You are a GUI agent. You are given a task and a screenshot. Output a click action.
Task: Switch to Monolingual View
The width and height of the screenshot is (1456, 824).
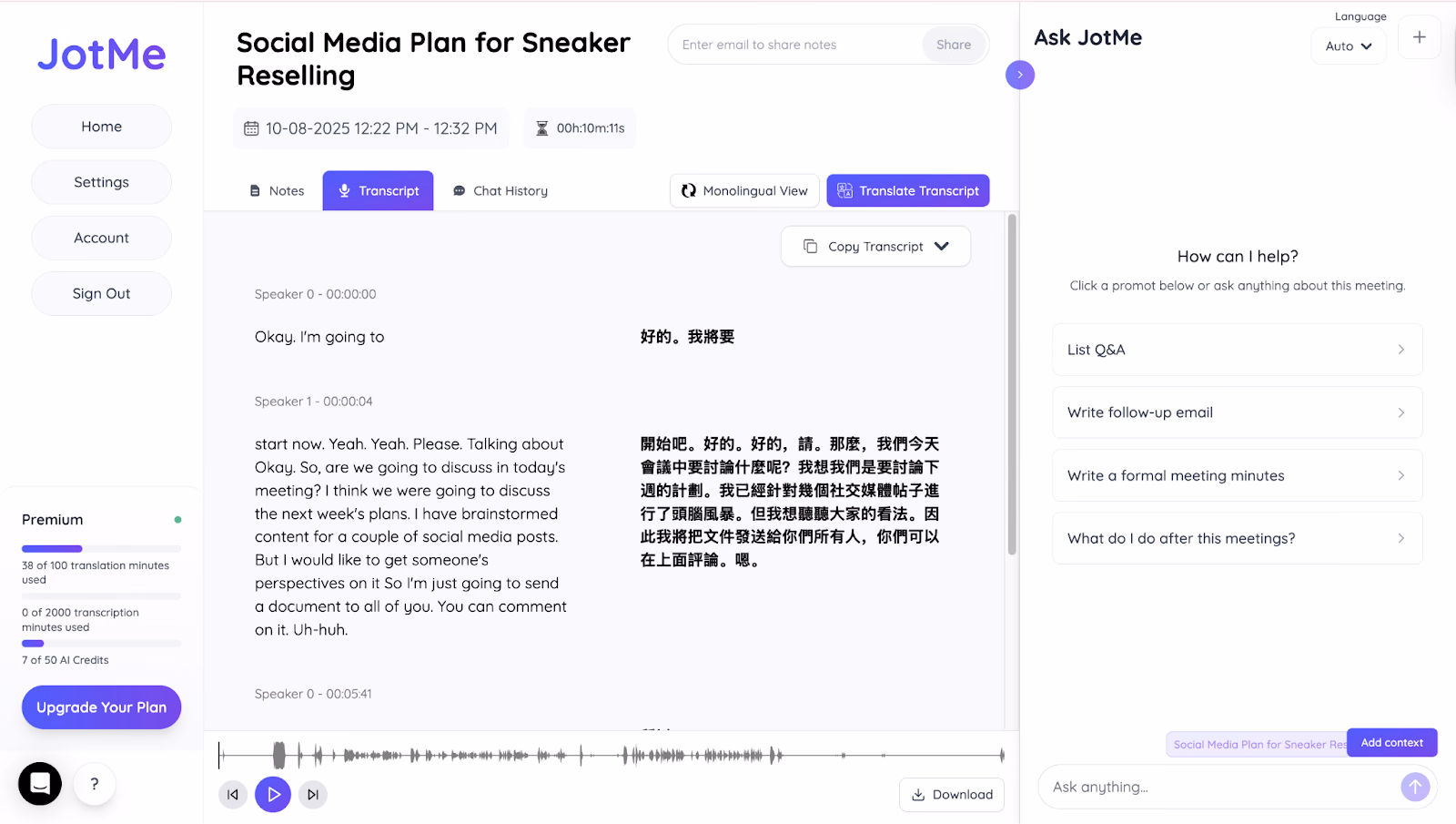pyautogui.click(x=744, y=190)
